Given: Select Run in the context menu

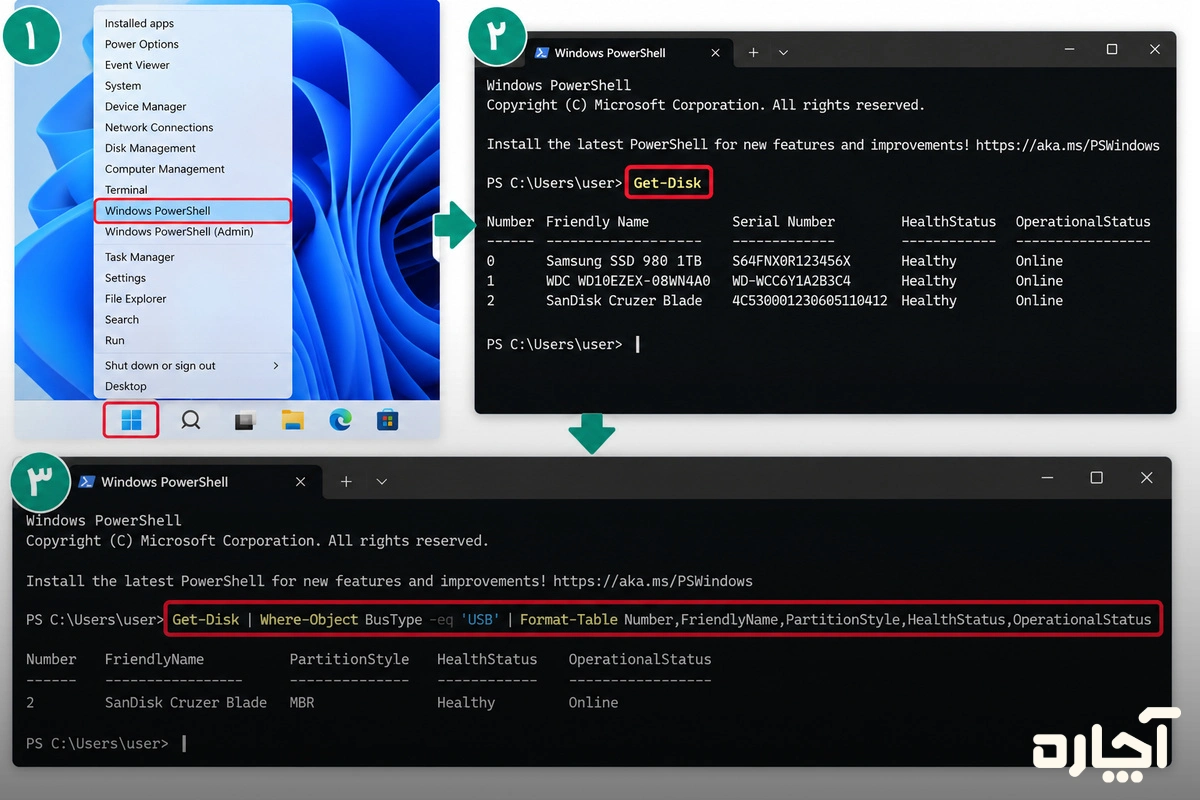Looking at the screenshot, I should pos(115,341).
